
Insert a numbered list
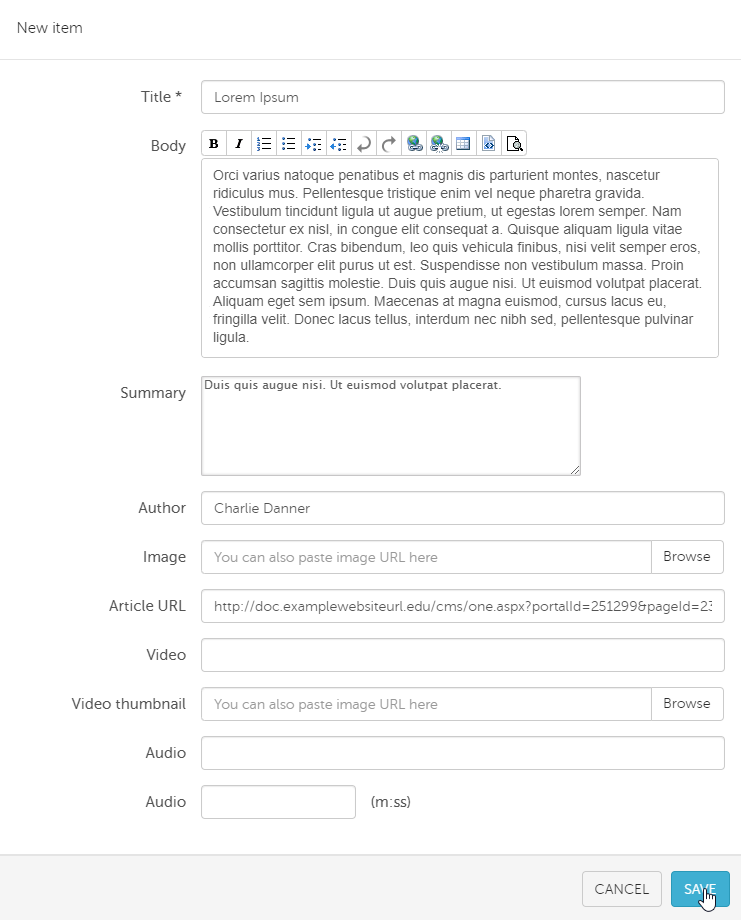pos(264,144)
